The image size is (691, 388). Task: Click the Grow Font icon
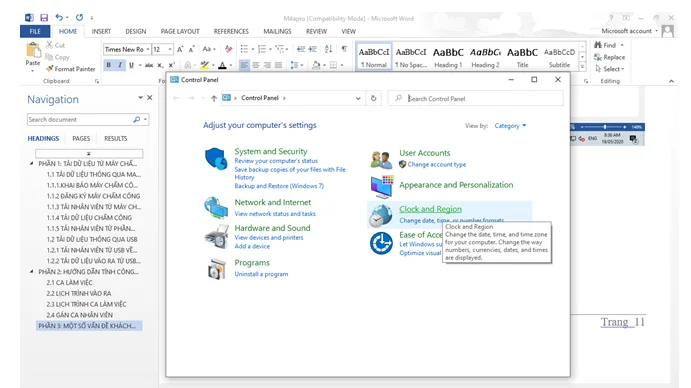click(180, 49)
